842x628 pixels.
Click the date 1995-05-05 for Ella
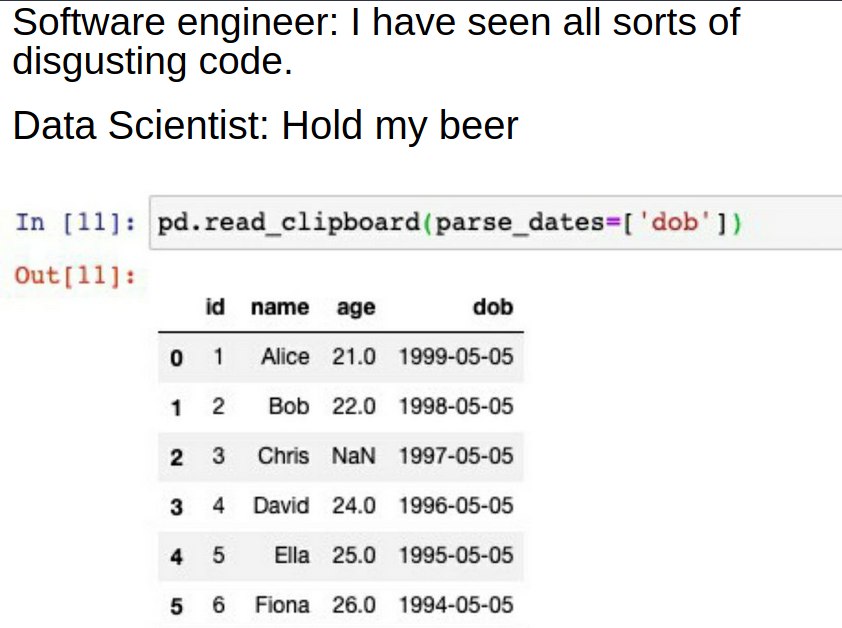pos(456,555)
